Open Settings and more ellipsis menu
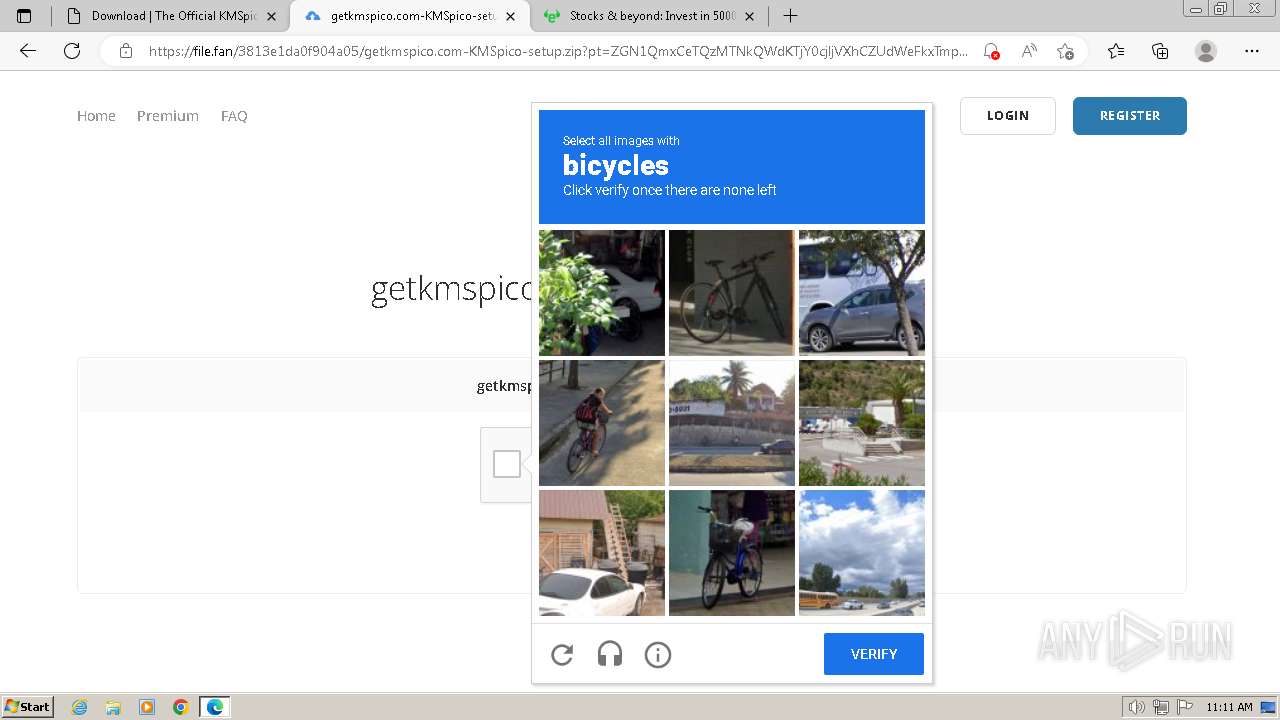This screenshot has height=720, width=1280. 1252,51
